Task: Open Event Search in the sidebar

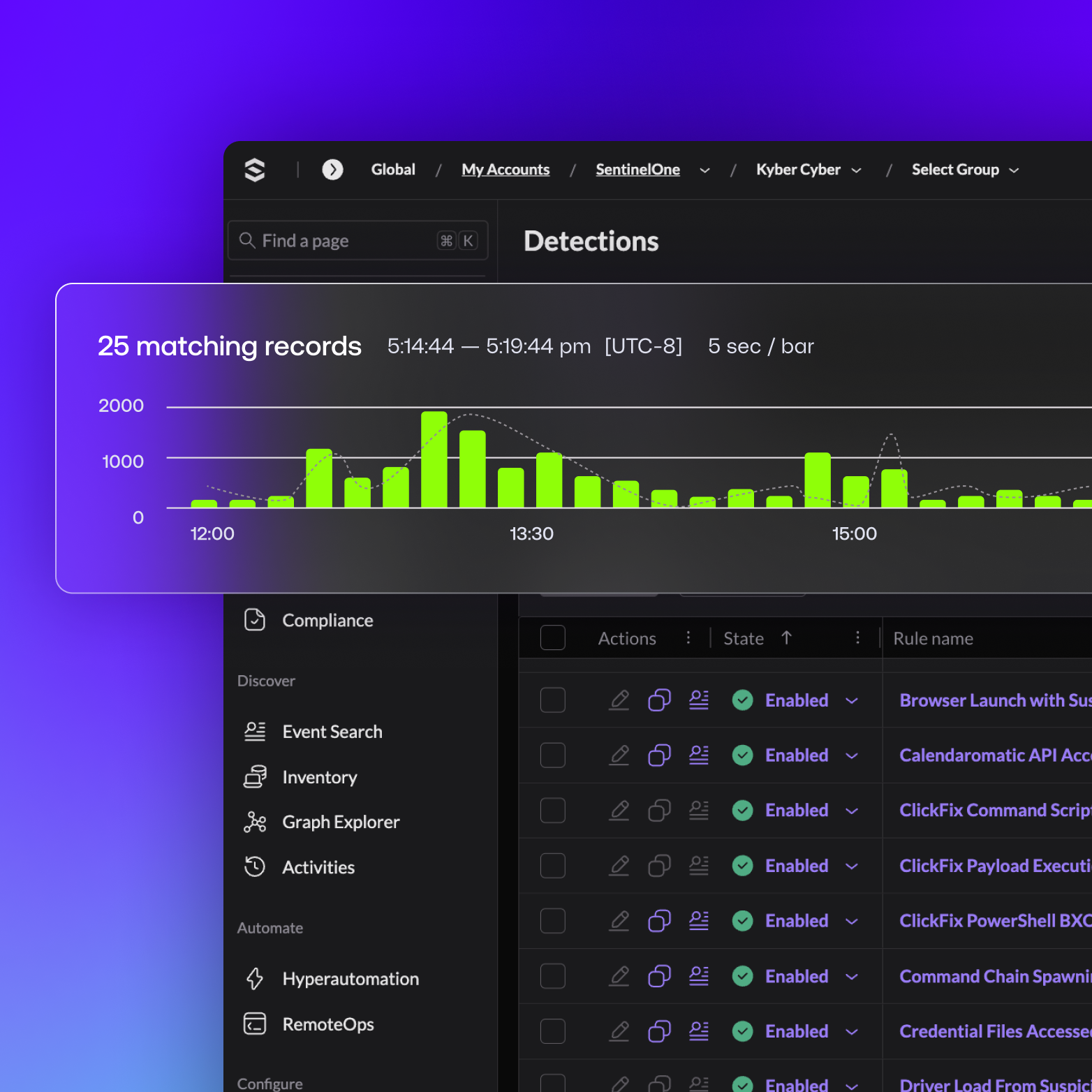Action: [332, 732]
